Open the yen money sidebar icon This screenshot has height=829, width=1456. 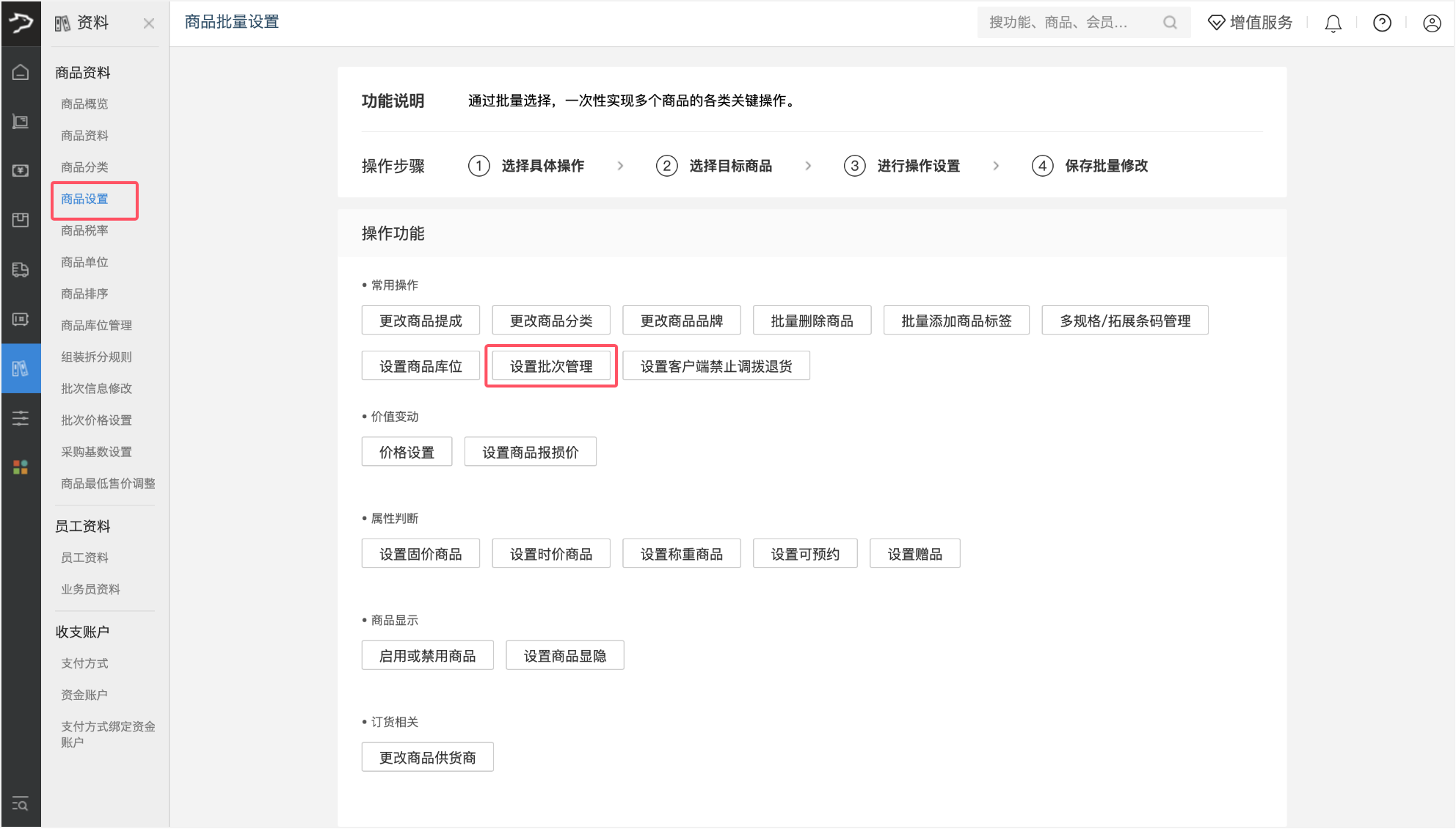coord(21,170)
